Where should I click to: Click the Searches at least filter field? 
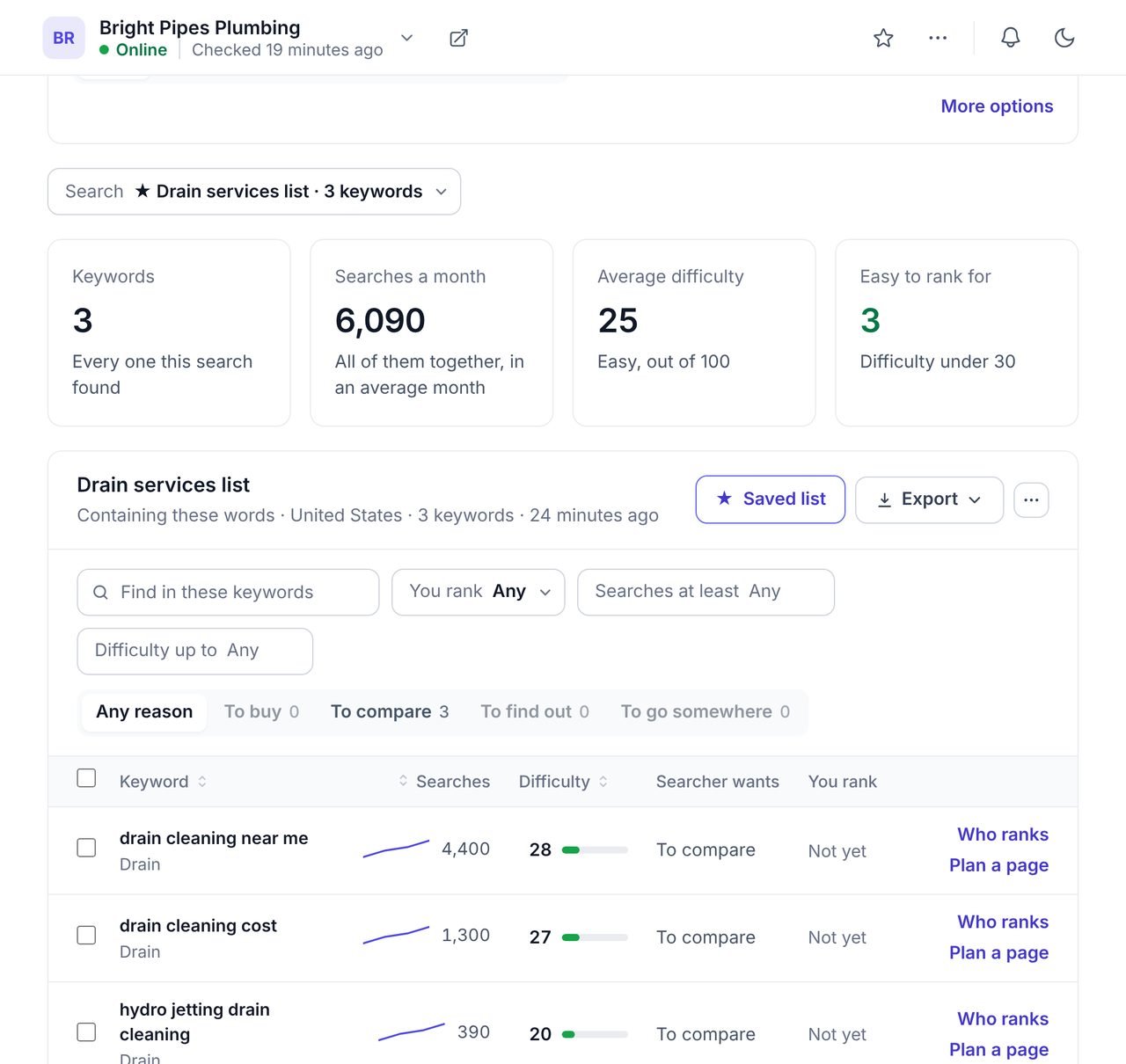coord(706,592)
